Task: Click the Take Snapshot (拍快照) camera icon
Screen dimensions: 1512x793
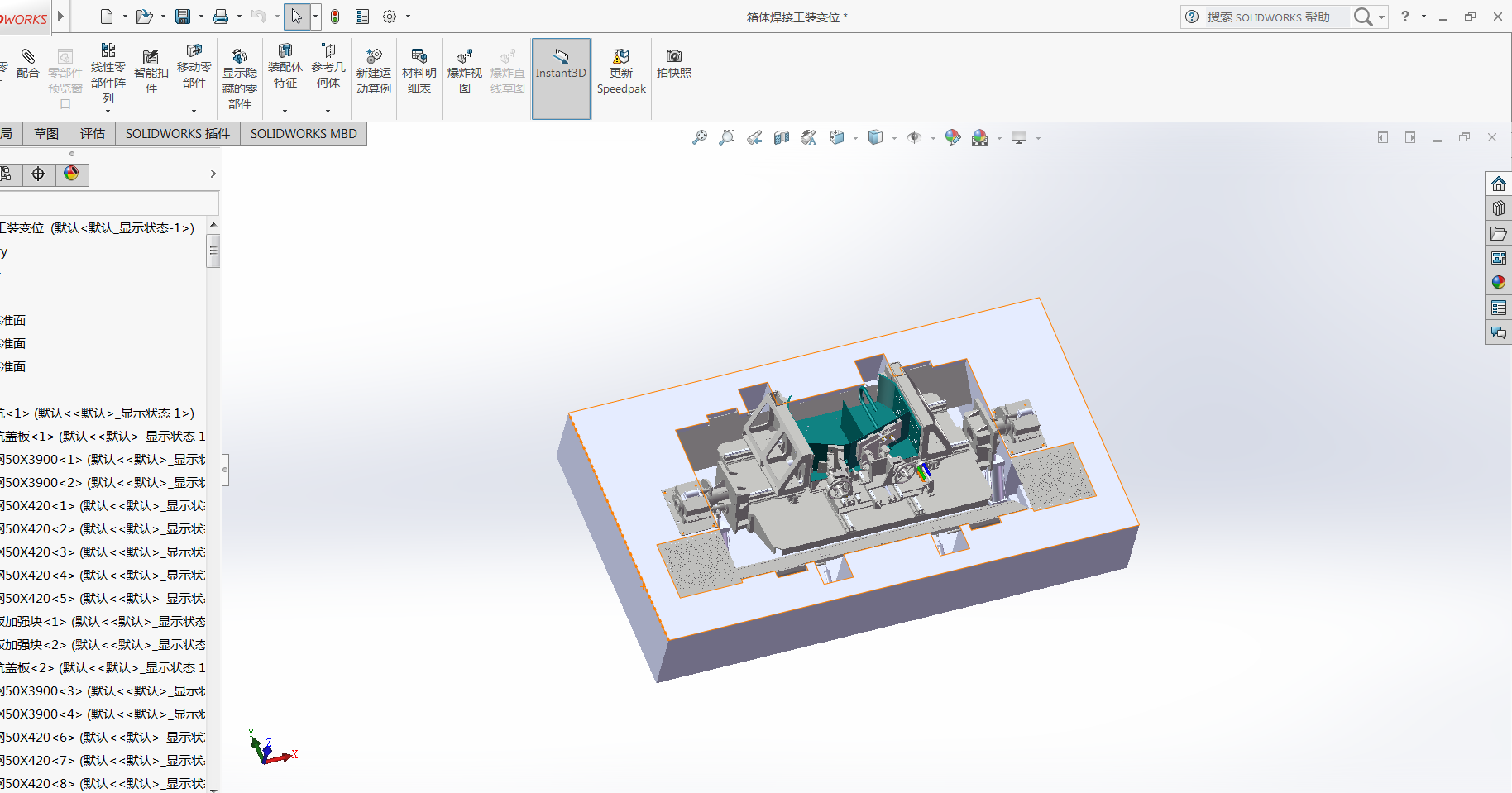Action: click(x=673, y=63)
